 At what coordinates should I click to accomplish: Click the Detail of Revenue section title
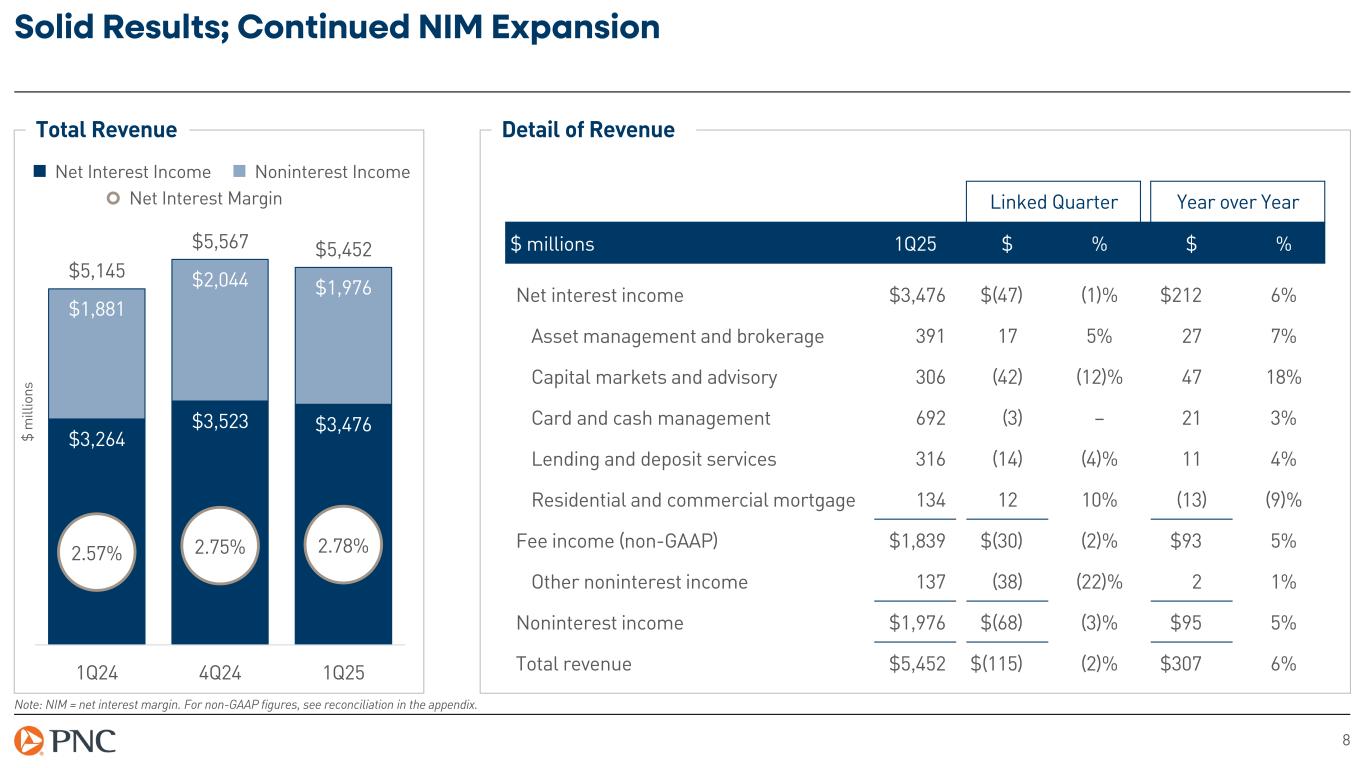[588, 130]
